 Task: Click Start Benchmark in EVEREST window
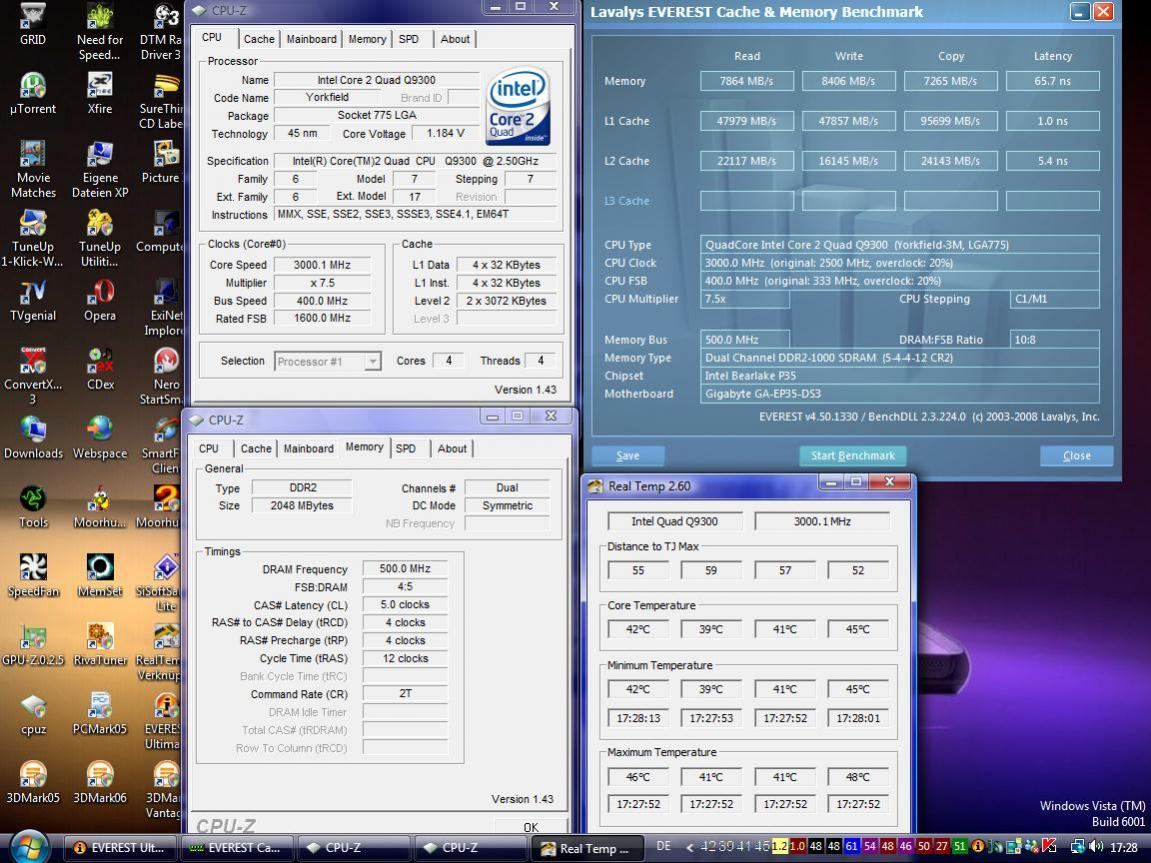click(852, 456)
